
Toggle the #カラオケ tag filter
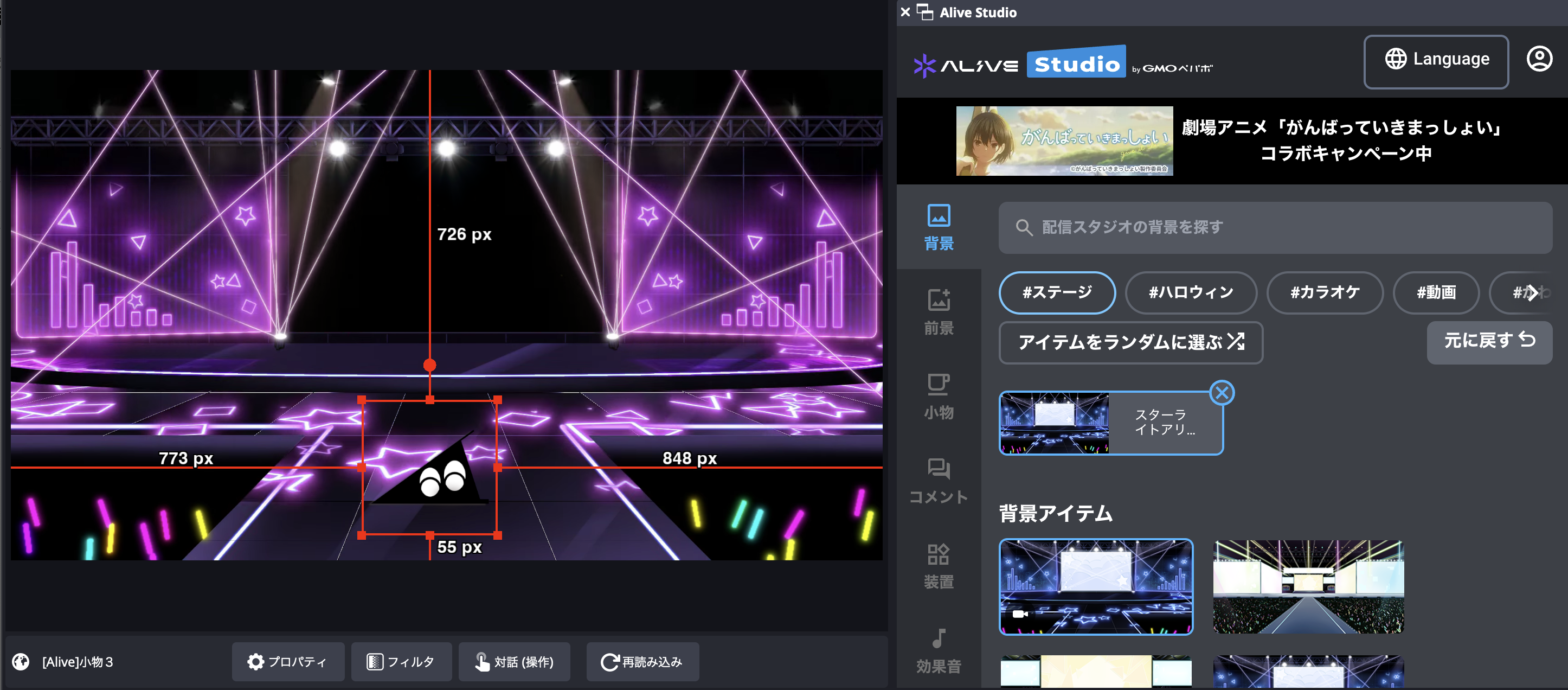[1324, 292]
